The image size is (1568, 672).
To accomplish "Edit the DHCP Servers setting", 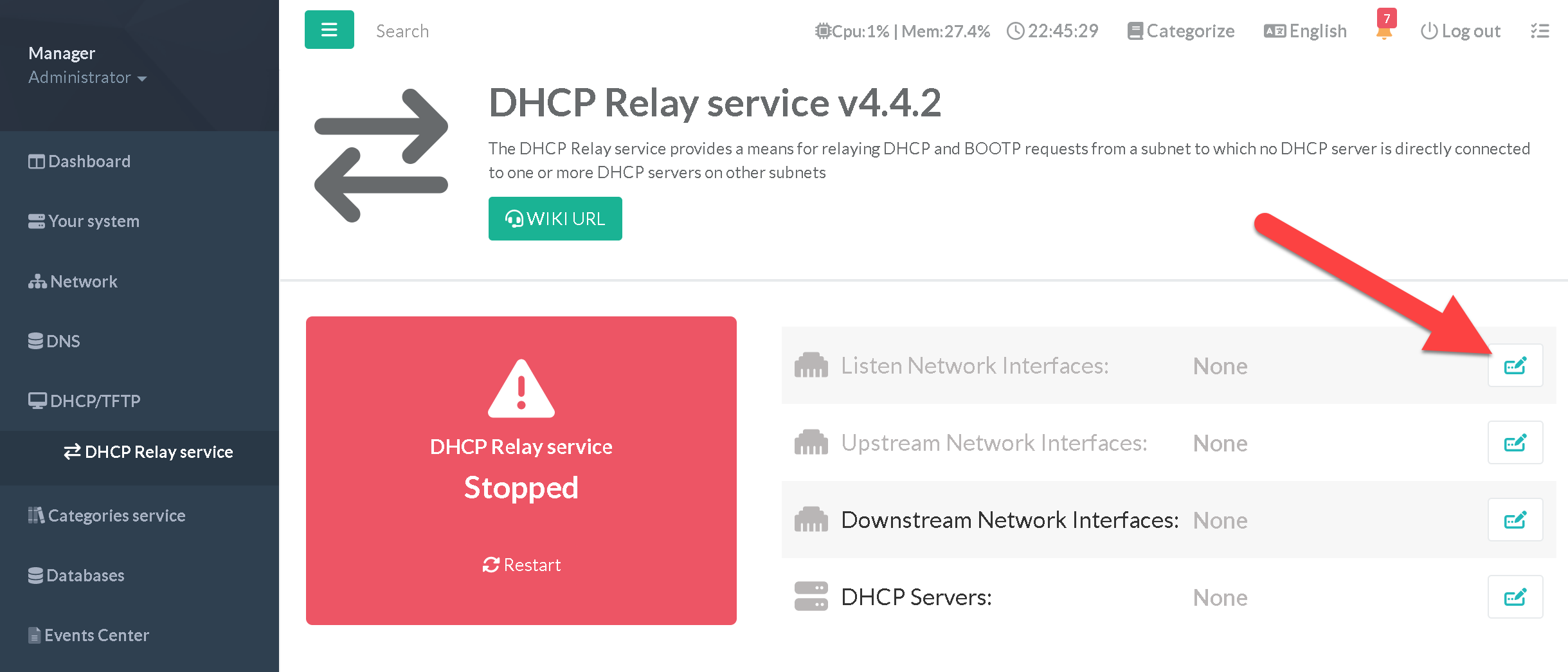I will click(x=1514, y=597).
